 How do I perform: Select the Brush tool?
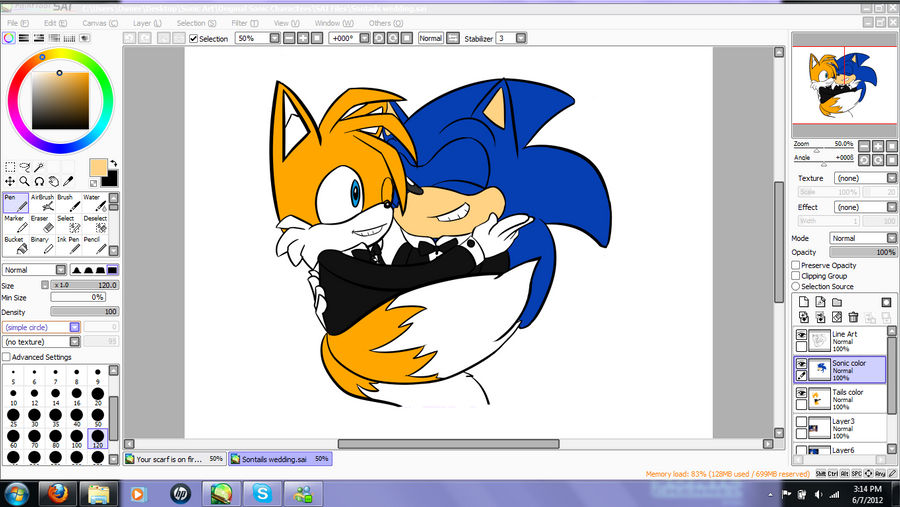click(x=68, y=203)
